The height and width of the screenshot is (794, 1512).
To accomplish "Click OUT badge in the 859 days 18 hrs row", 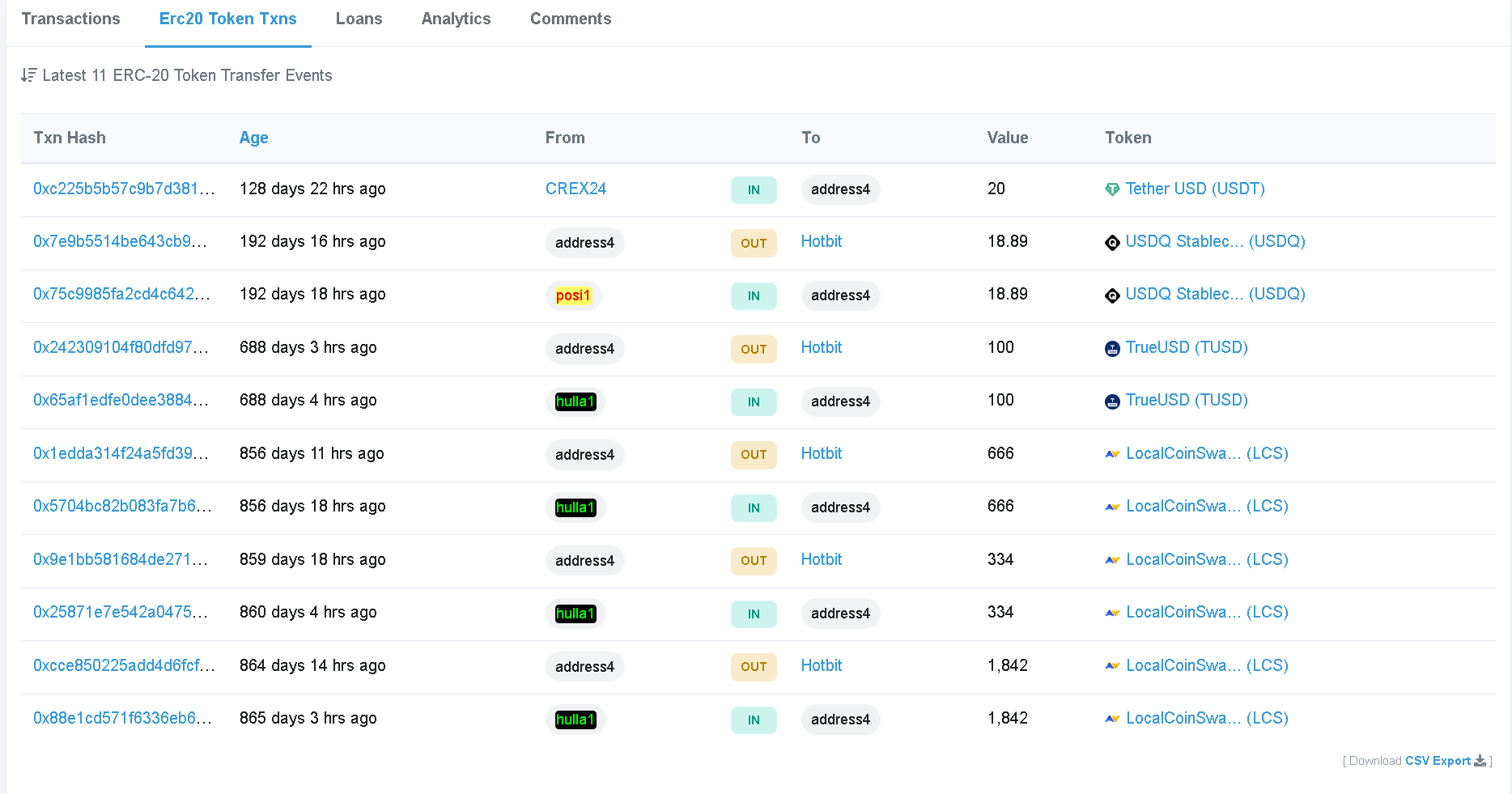I will (x=754, y=560).
